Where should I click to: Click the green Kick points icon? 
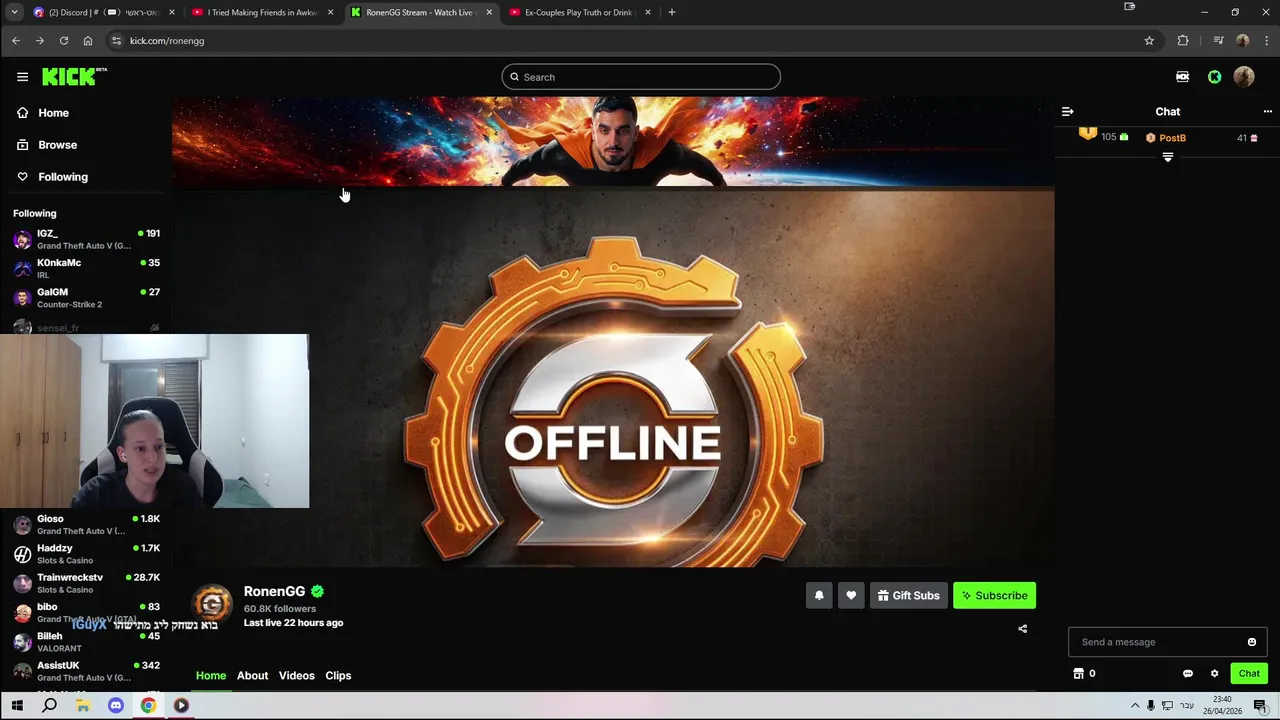(x=1214, y=77)
